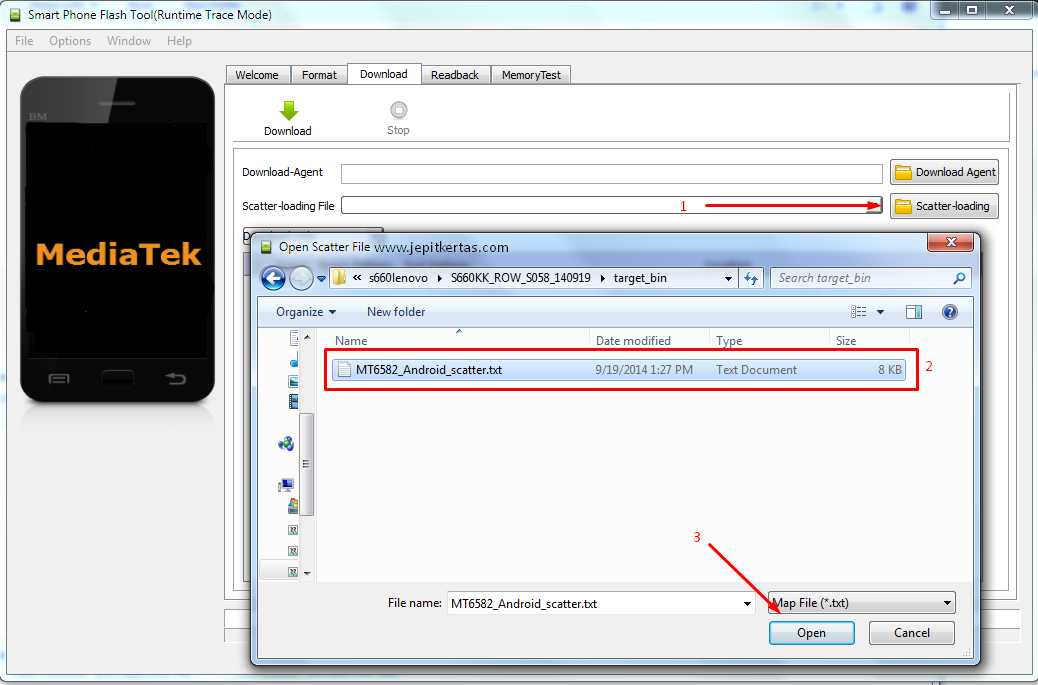Switch to the Readback tab
Image resolution: width=1038 pixels, height=685 pixels.
[x=455, y=75]
